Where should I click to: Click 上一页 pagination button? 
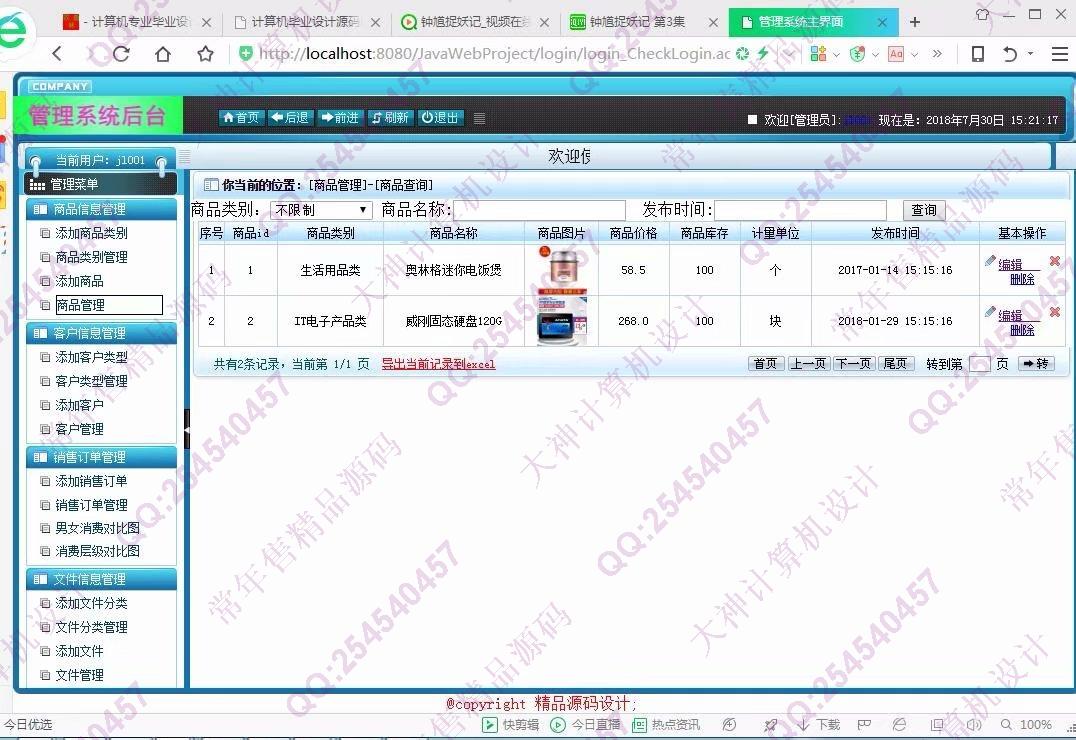point(808,364)
